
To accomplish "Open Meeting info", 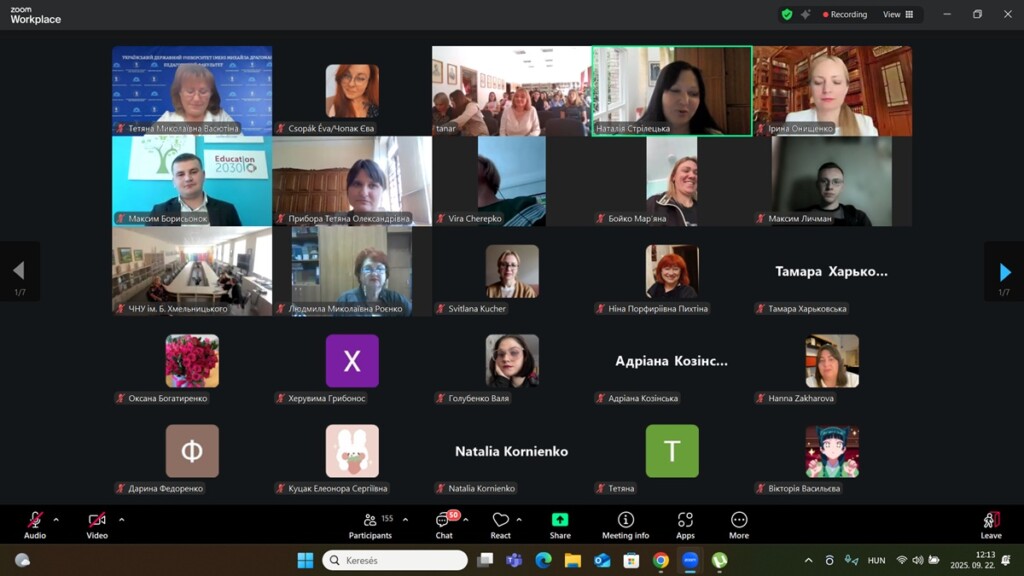I will pyautogui.click(x=625, y=525).
